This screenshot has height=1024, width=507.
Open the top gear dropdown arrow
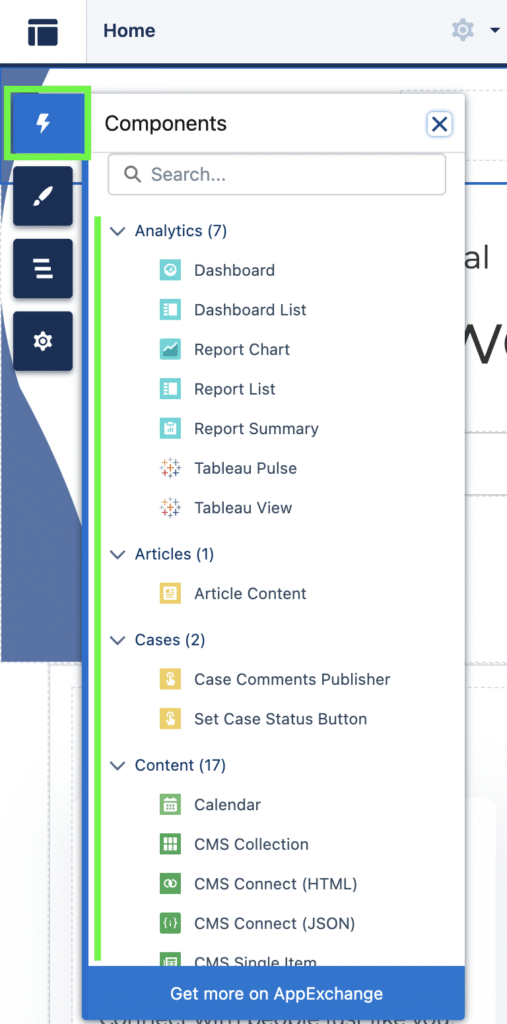(x=494, y=31)
